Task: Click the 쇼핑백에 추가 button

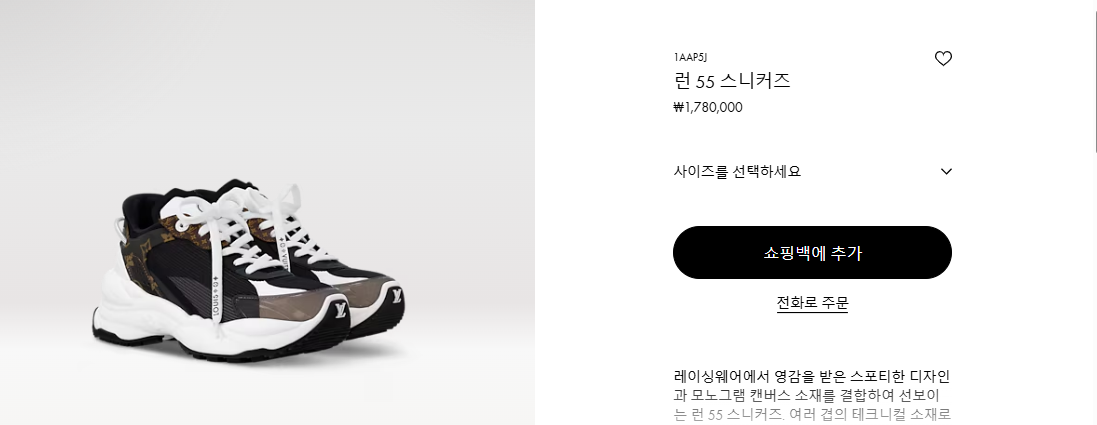Action: tap(812, 253)
